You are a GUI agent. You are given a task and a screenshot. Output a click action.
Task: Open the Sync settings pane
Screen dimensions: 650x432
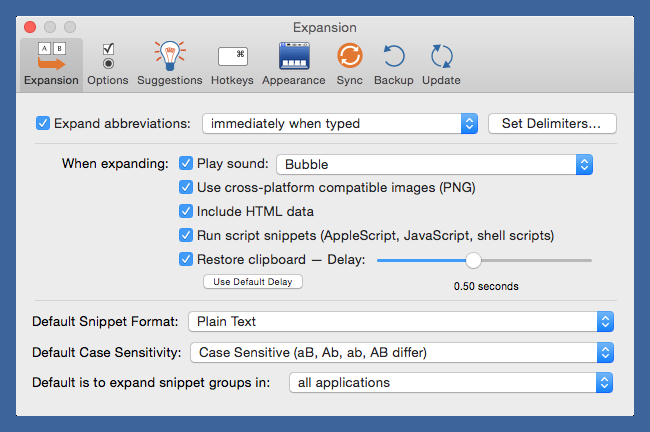349,63
